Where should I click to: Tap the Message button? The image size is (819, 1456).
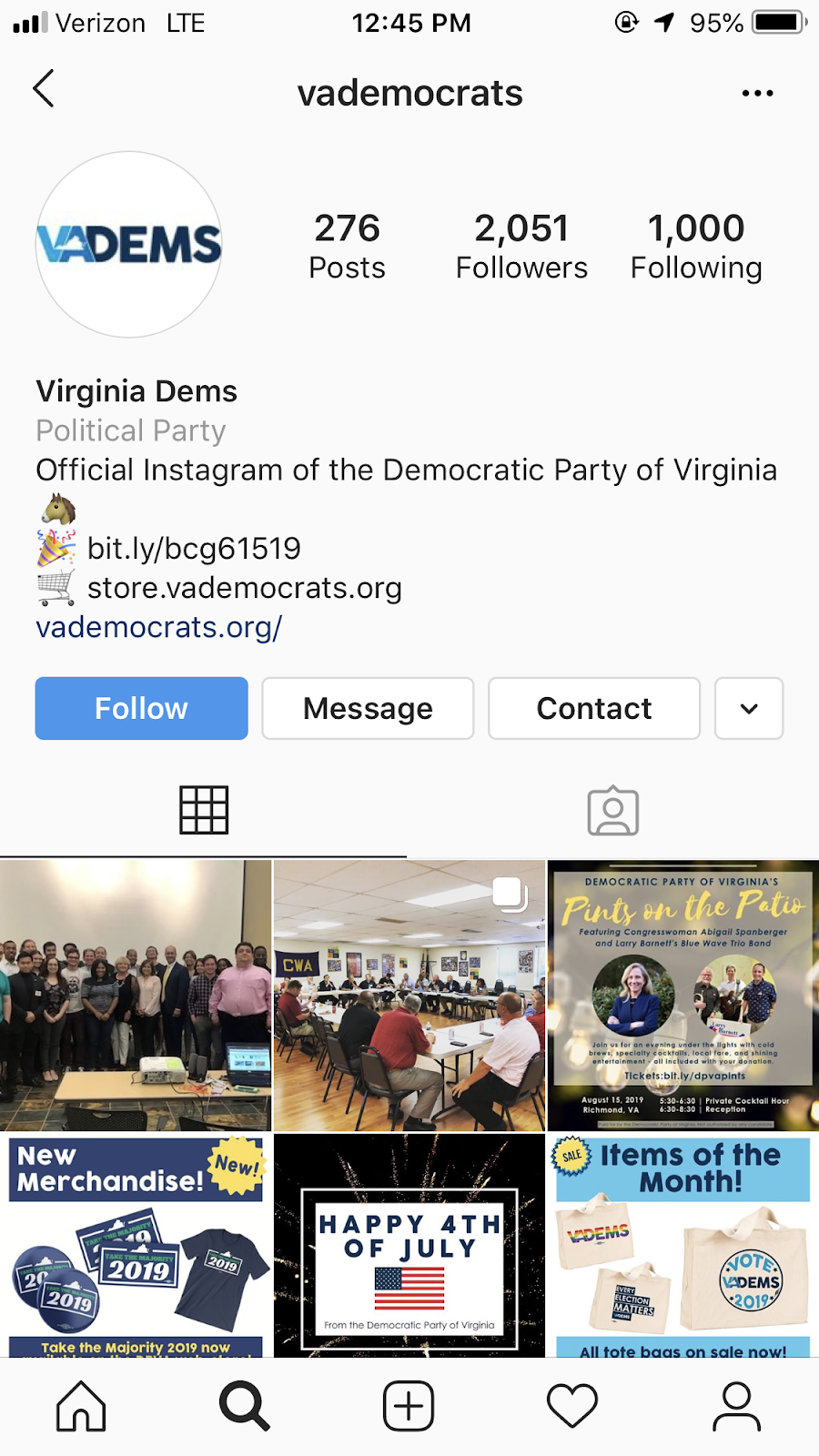(368, 708)
